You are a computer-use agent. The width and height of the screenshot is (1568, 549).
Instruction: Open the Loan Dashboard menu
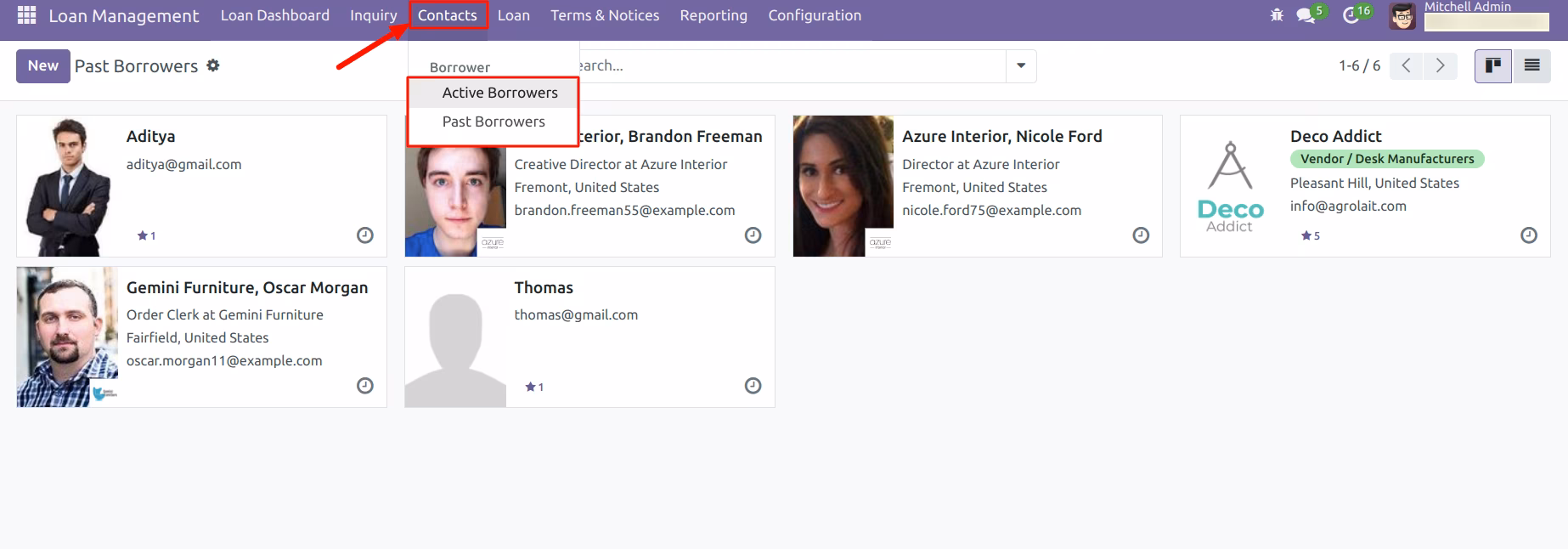[x=275, y=15]
